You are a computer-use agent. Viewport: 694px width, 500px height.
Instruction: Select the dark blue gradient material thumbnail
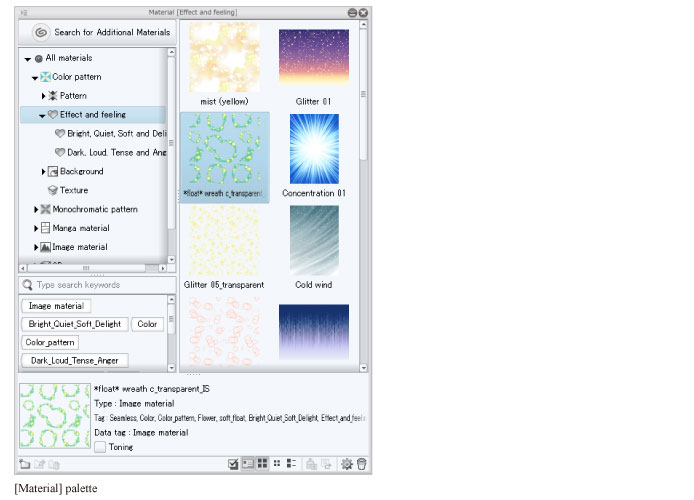(x=314, y=332)
